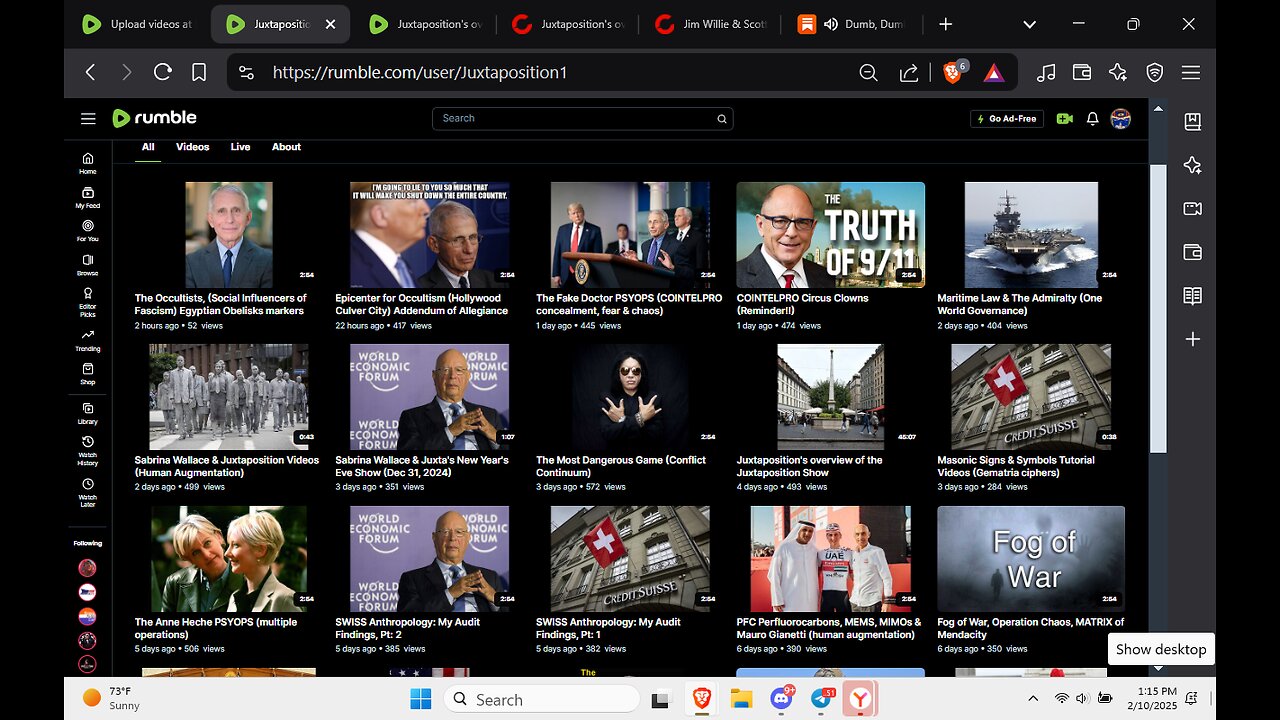The width and height of the screenshot is (1280, 720).
Task: Open Browse in sidebar
Action: (88, 265)
